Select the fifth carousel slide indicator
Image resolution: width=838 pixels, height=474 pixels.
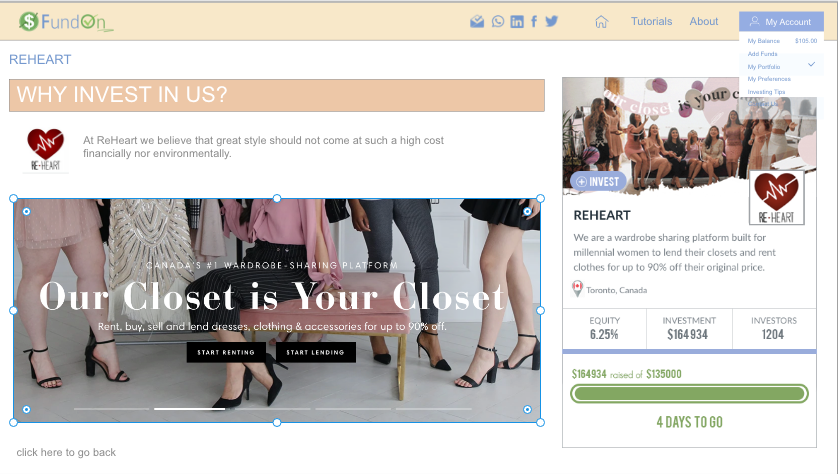click(x=433, y=409)
